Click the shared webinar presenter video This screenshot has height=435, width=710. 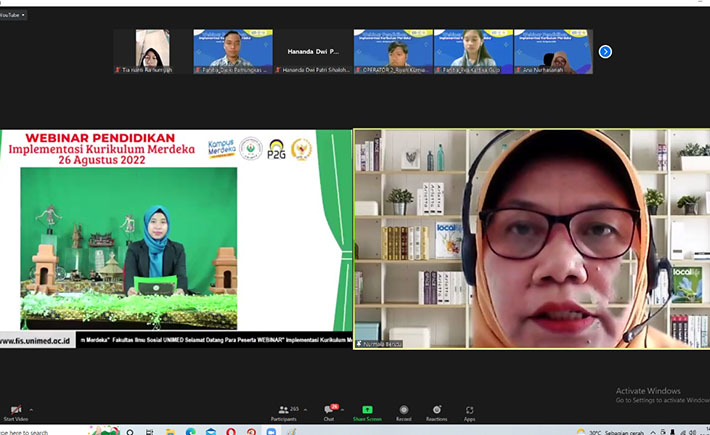click(x=129, y=249)
